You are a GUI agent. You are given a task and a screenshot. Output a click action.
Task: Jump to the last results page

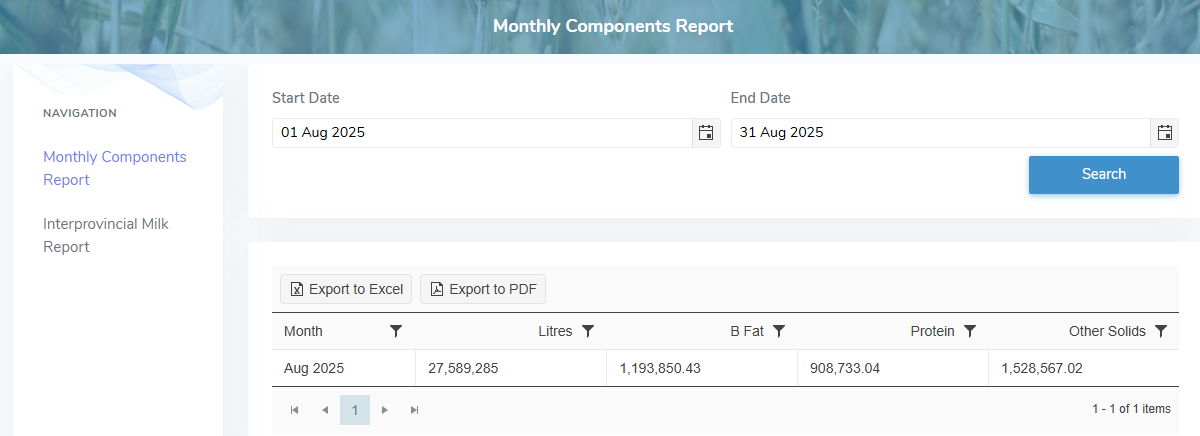[415, 410]
